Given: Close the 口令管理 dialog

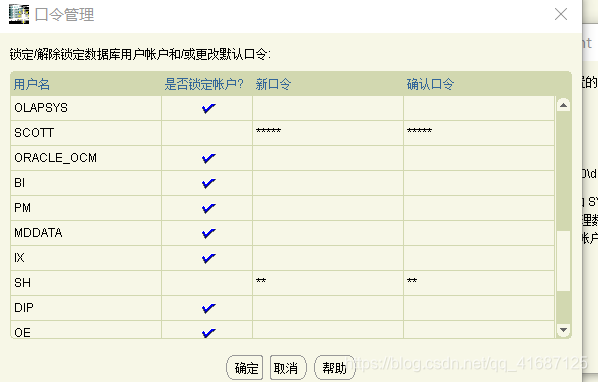Looking at the screenshot, I should tap(561, 14).
